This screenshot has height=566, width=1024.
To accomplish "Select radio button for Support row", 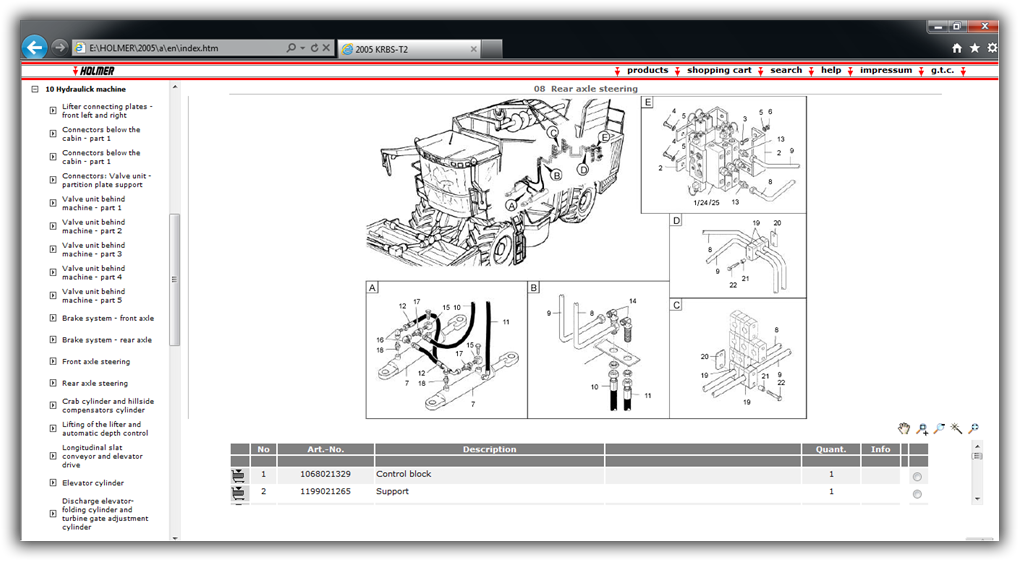I will pos(917,494).
